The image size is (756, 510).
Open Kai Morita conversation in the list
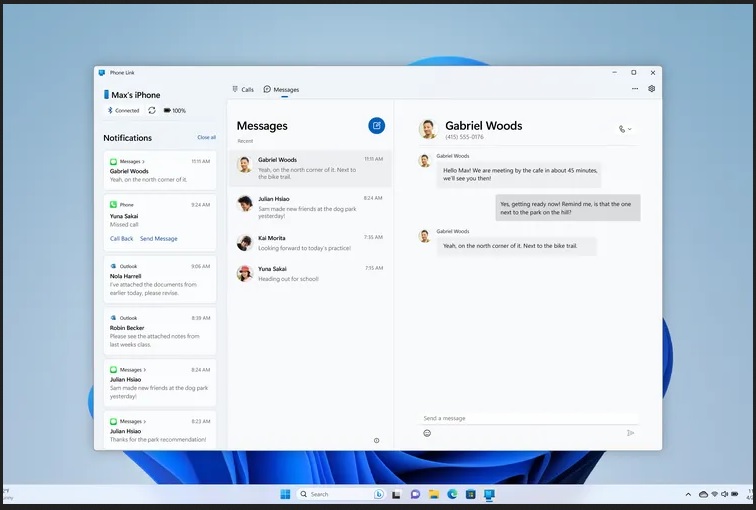[310, 243]
